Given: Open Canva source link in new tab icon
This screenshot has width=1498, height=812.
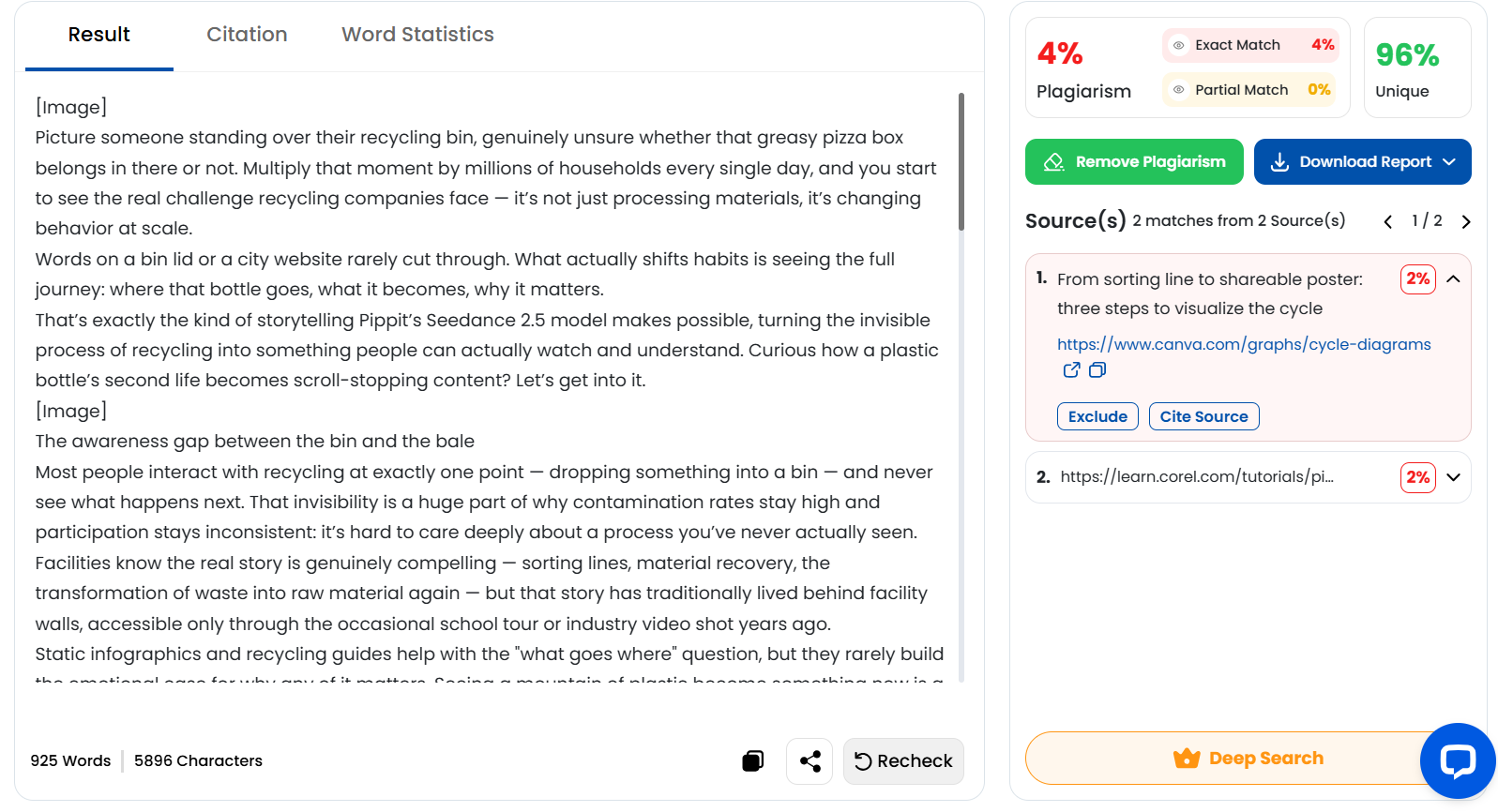Looking at the screenshot, I should click(x=1071, y=370).
